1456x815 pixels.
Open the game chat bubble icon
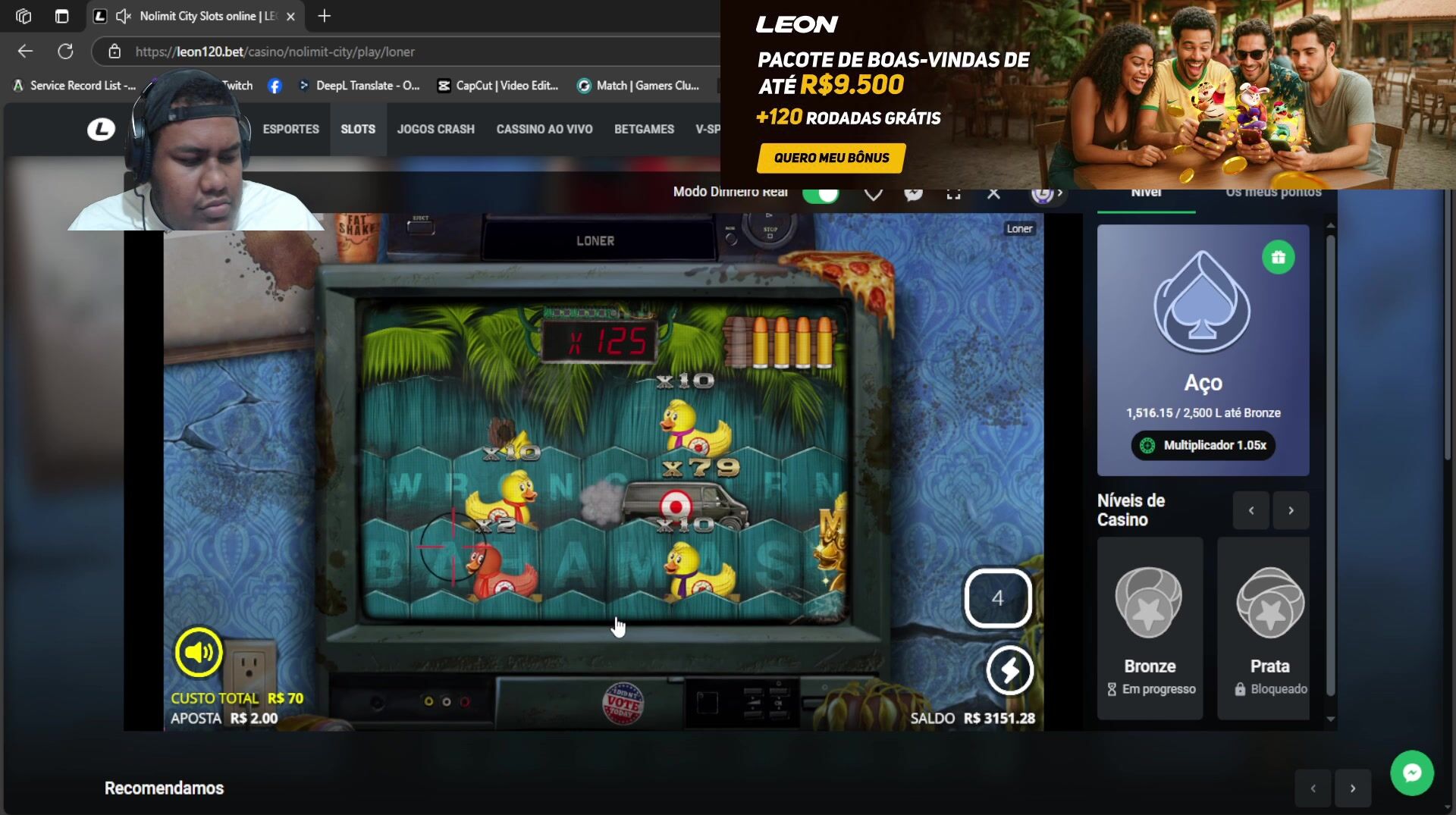click(x=914, y=194)
